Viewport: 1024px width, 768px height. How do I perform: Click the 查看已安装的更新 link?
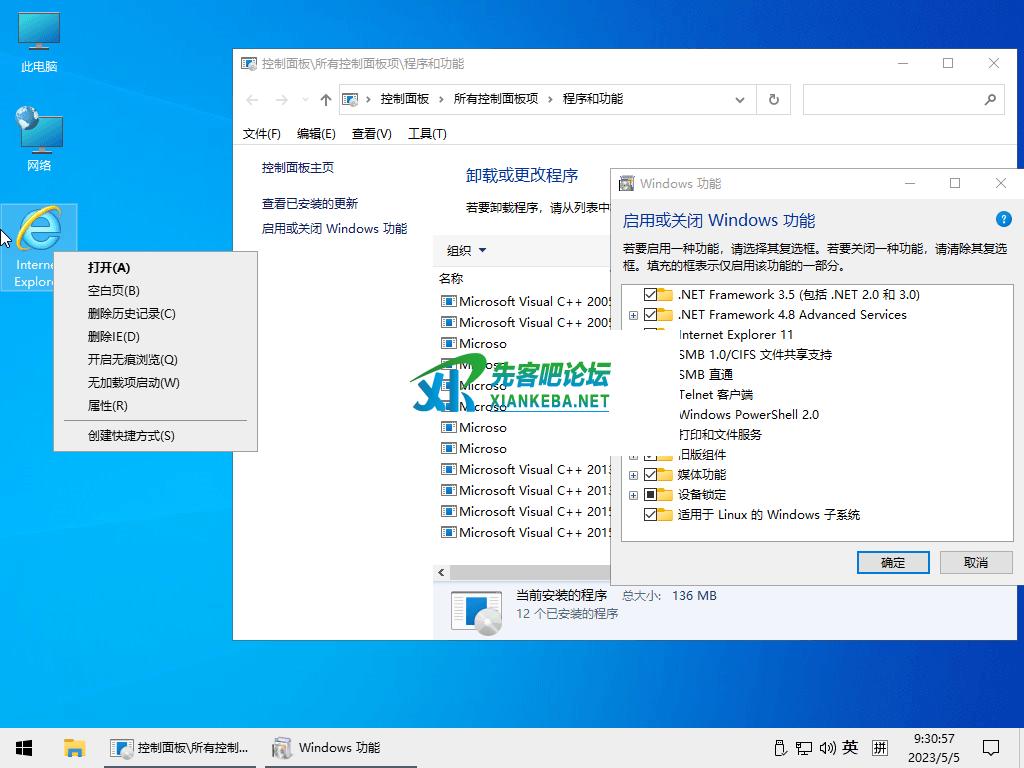(309, 203)
